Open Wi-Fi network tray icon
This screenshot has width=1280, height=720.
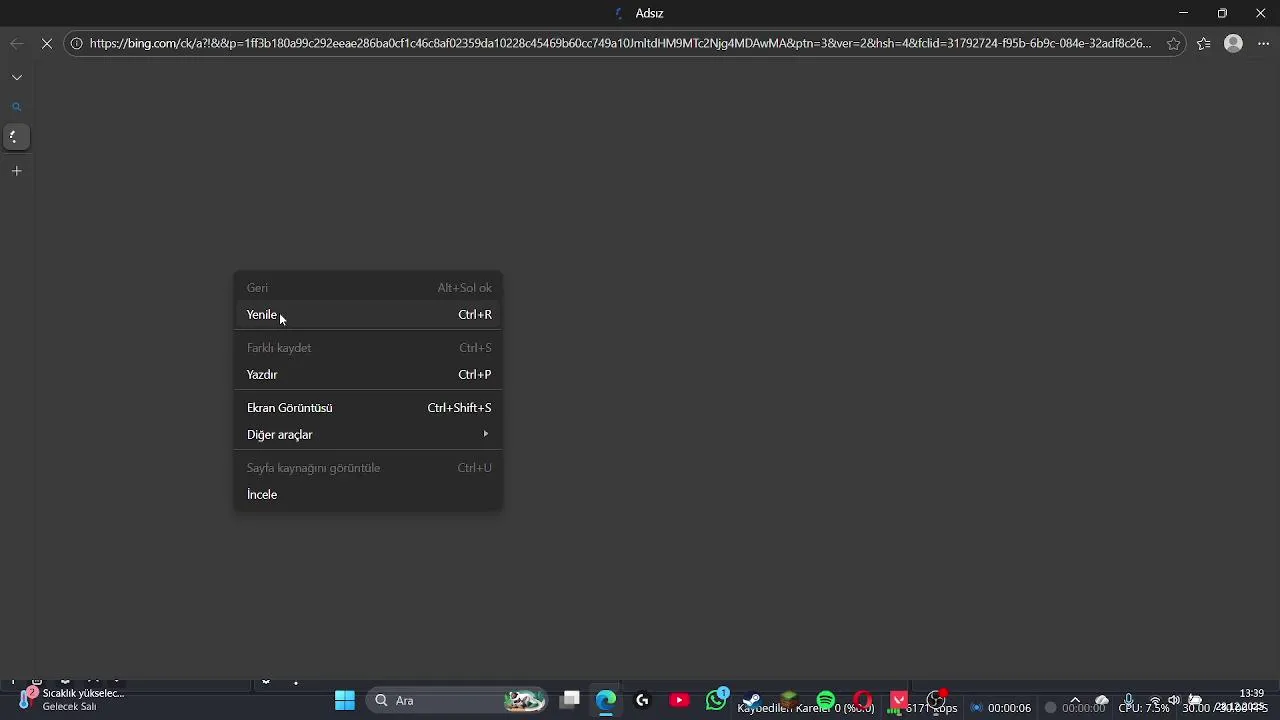pyautogui.click(x=1155, y=700)
